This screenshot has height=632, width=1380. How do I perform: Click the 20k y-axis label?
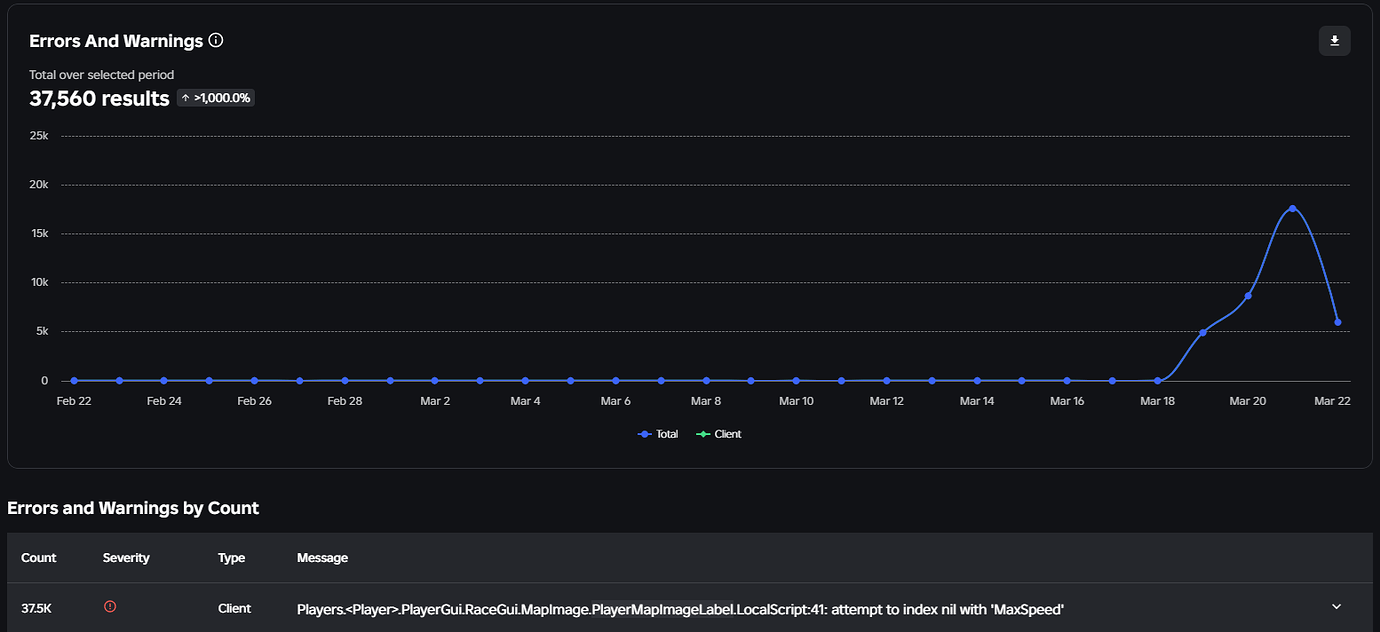click(x=39, y=185)
